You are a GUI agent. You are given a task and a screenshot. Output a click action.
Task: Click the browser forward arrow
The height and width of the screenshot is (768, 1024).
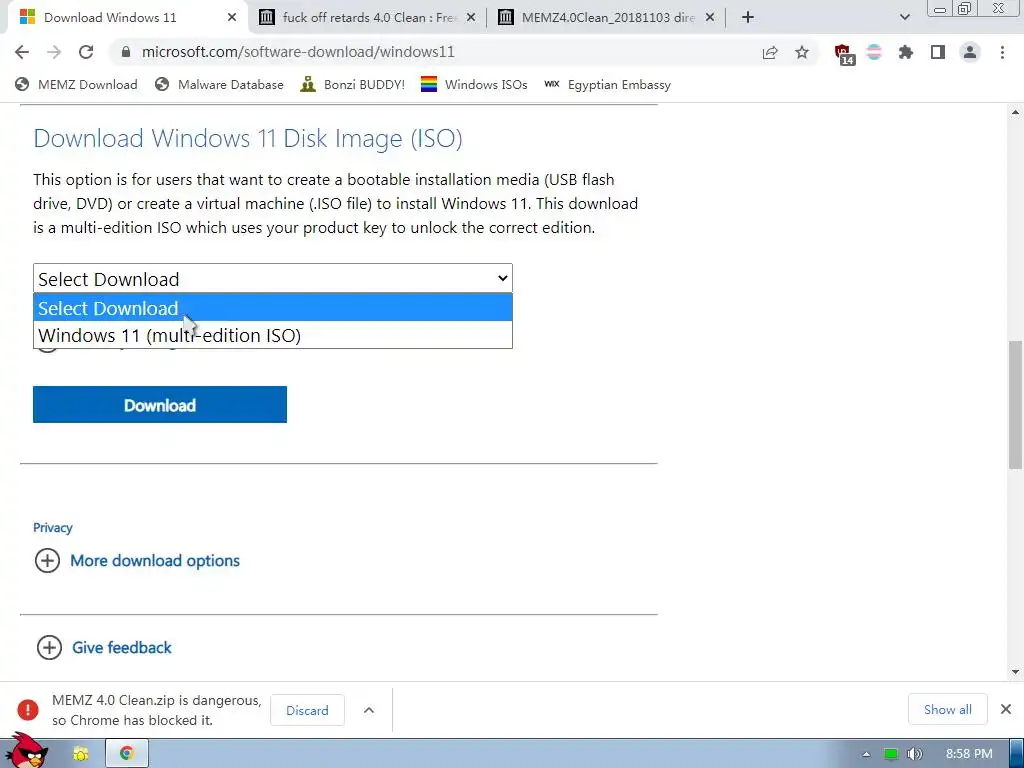point(54,52)
